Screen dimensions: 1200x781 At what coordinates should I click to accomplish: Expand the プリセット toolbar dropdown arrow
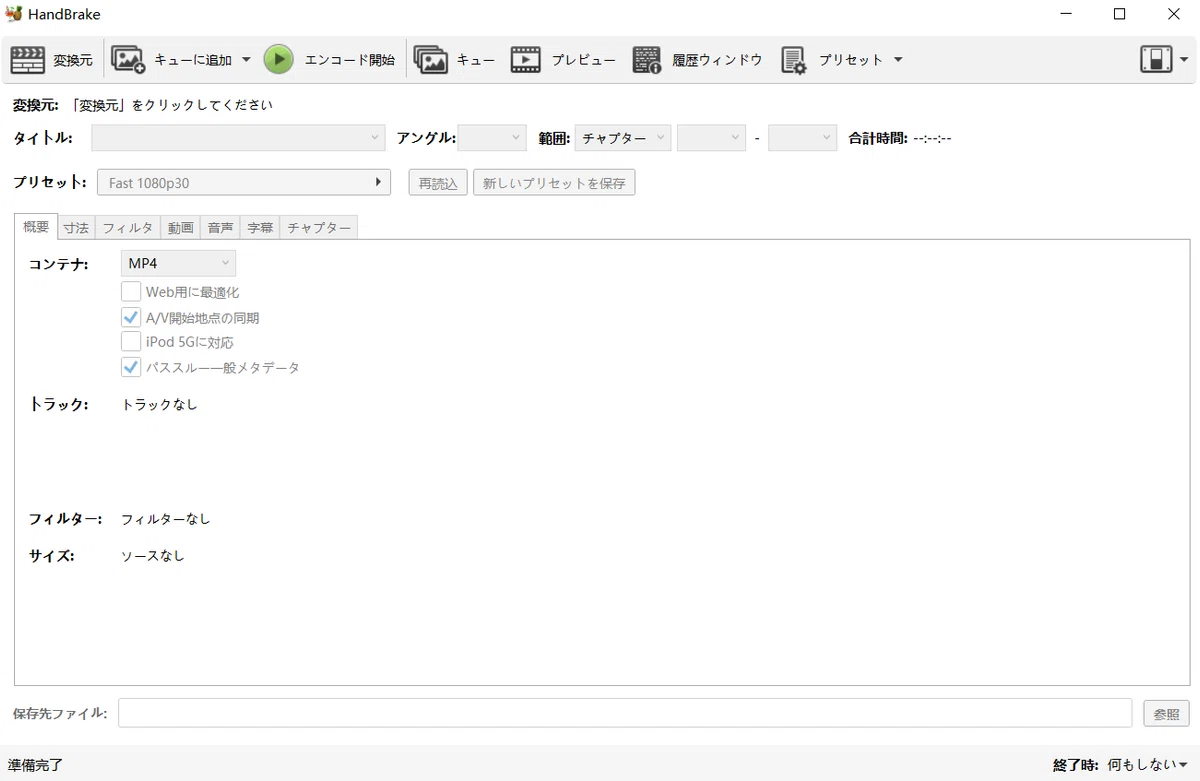point(897,60)
